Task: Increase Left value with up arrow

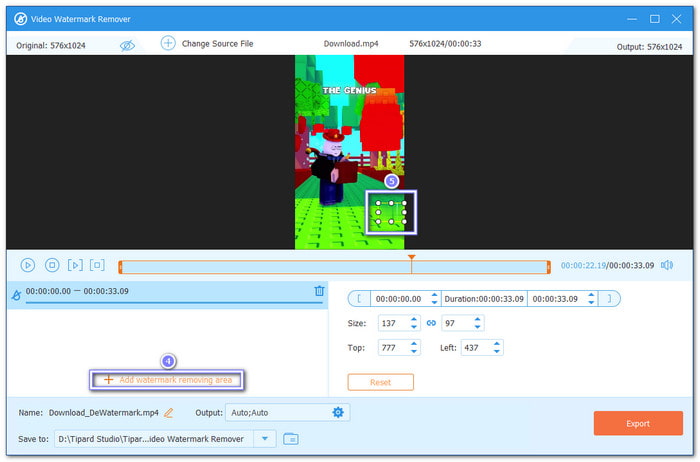Action: click(497, 344)
